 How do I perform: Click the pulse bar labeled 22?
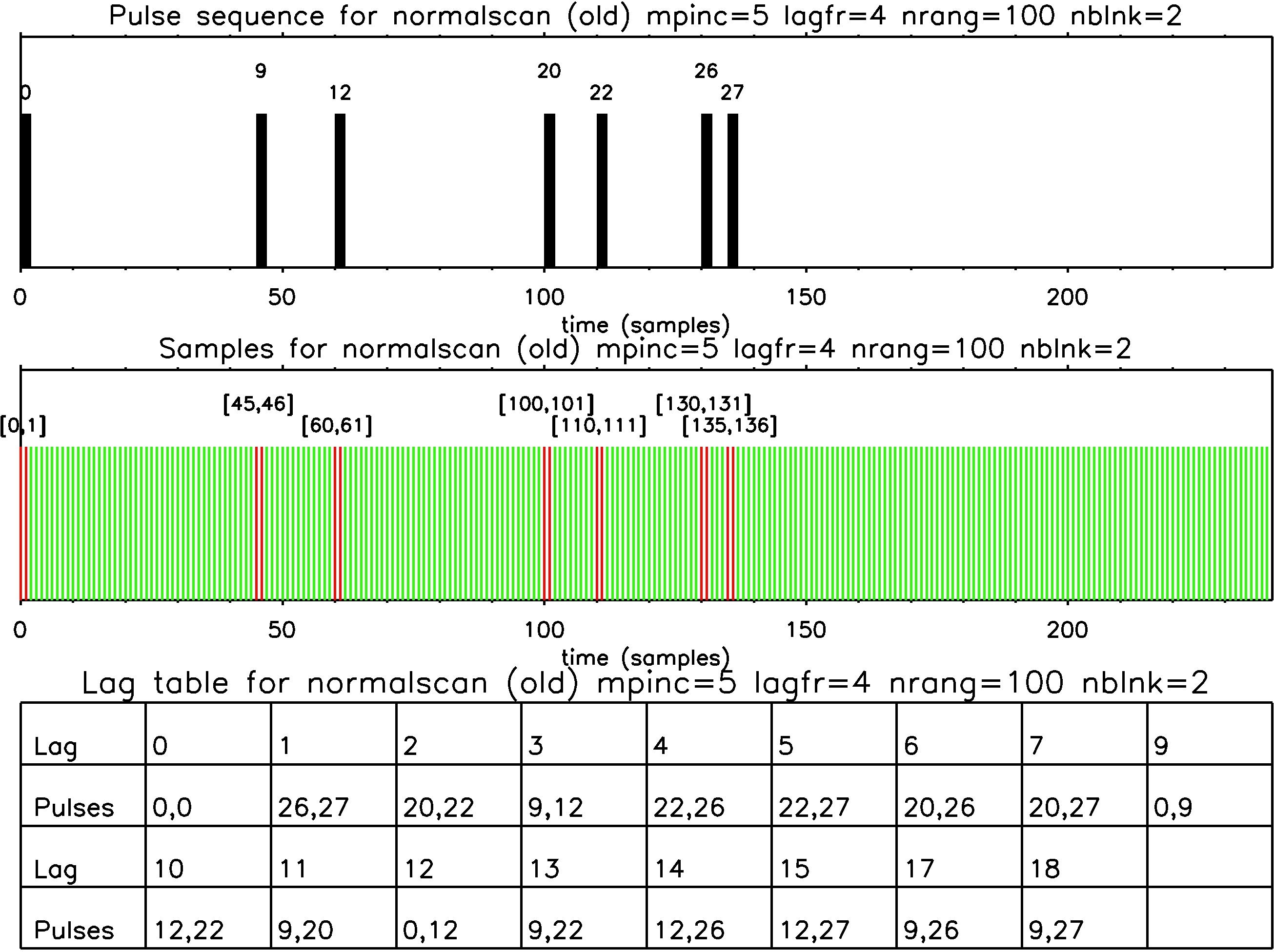click(602, 191)
